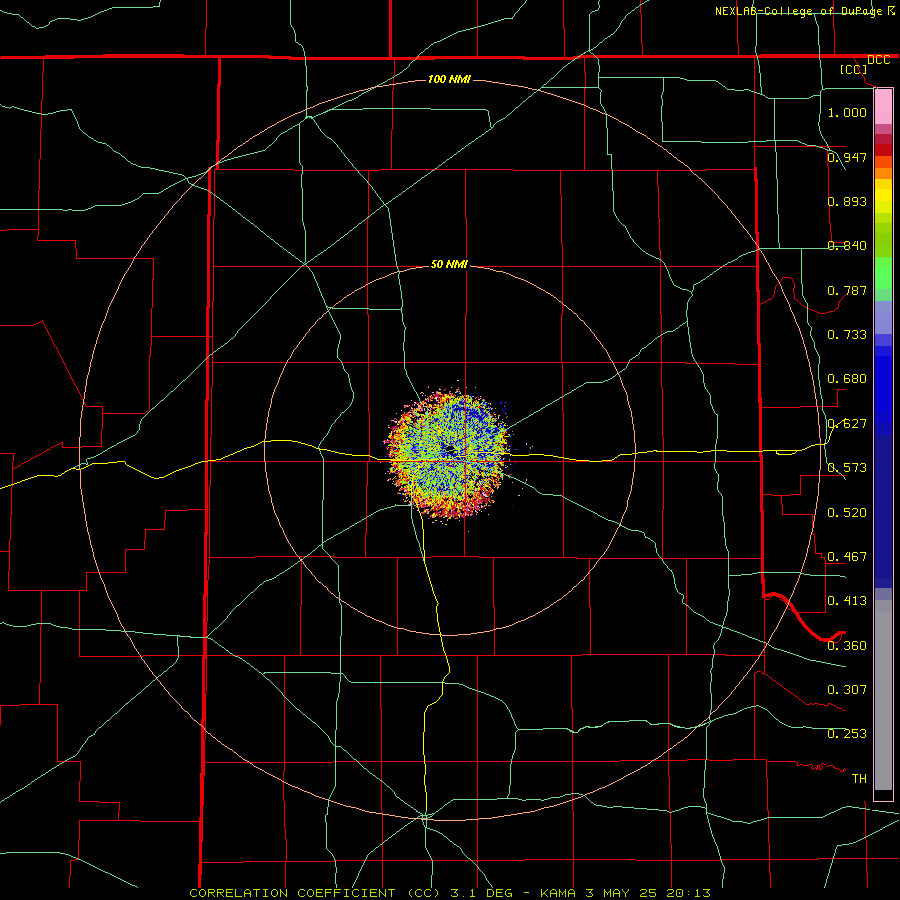Click the 0.413 scale value
Image resolution: width=900 pixels, height=900 pixels.
pyautogui.click(x=847, y=601)
